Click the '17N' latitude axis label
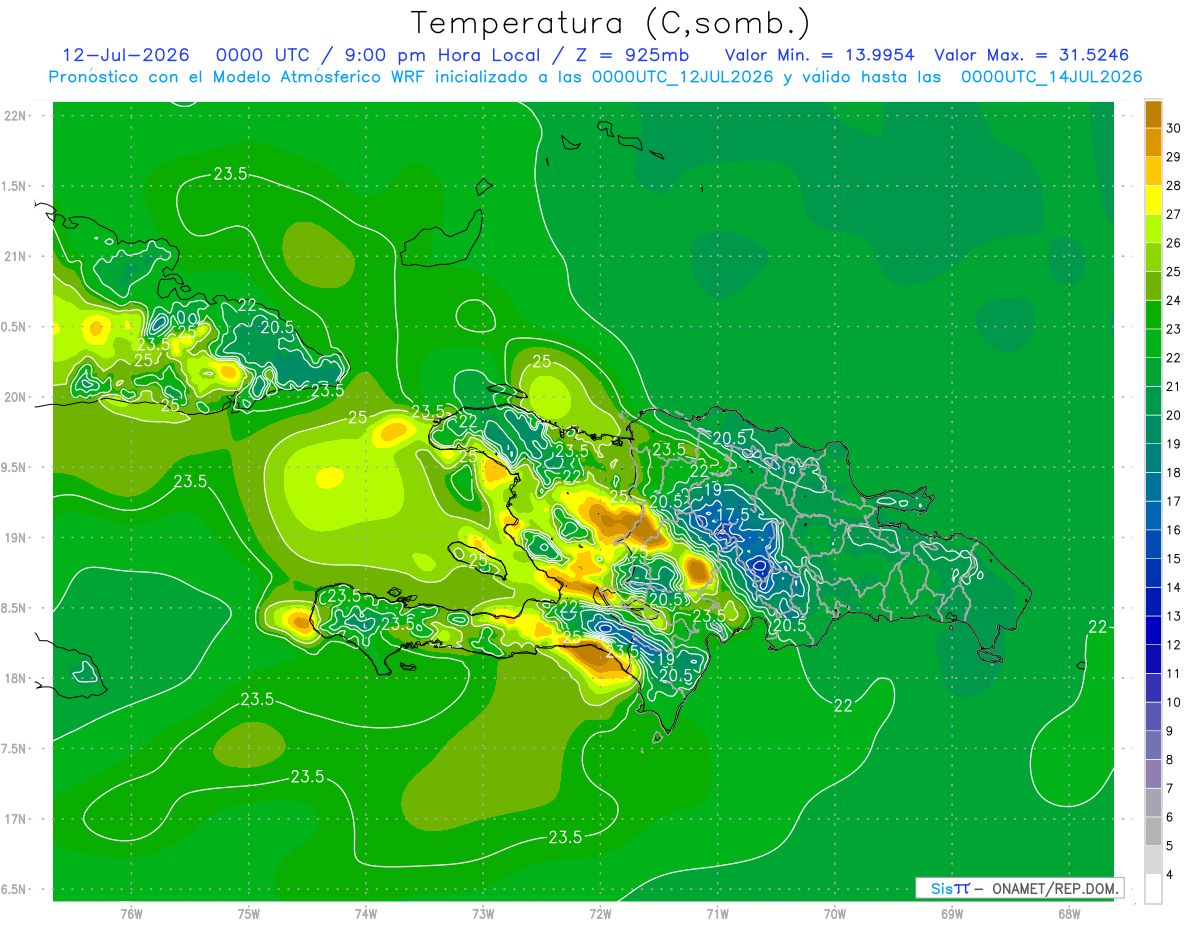Image resolution: width=1200 pixels, height=927 pixels. point(15,819)
